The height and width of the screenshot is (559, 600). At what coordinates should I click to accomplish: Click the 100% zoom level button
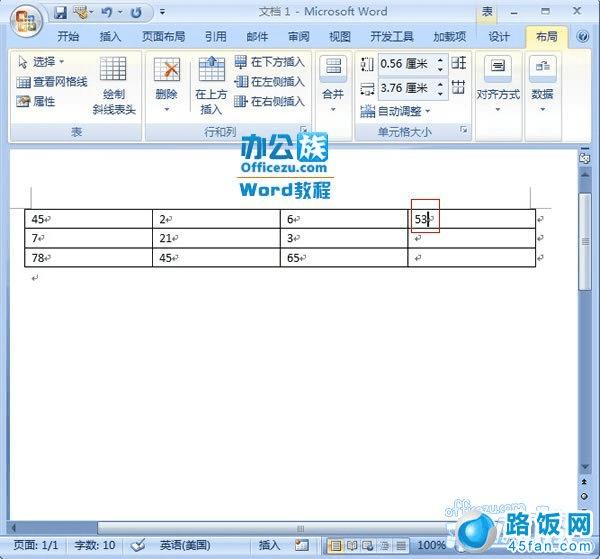click(x=431, y=545)
